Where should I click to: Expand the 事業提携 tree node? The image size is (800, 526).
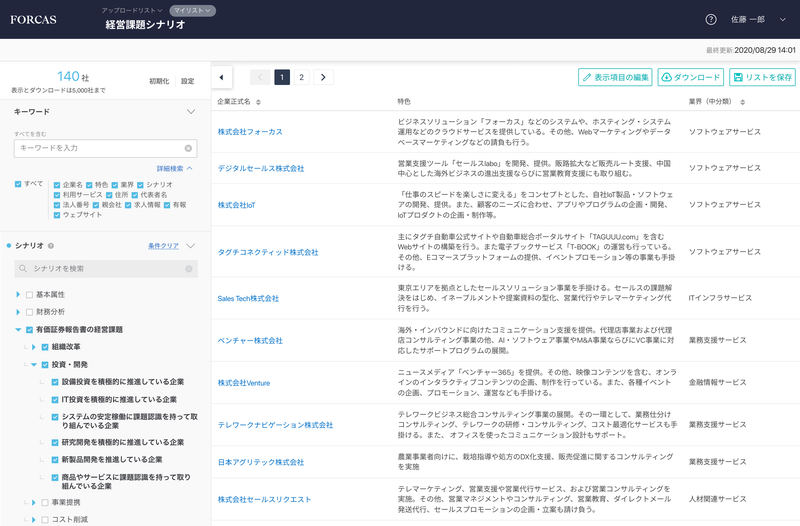point(34,503)
